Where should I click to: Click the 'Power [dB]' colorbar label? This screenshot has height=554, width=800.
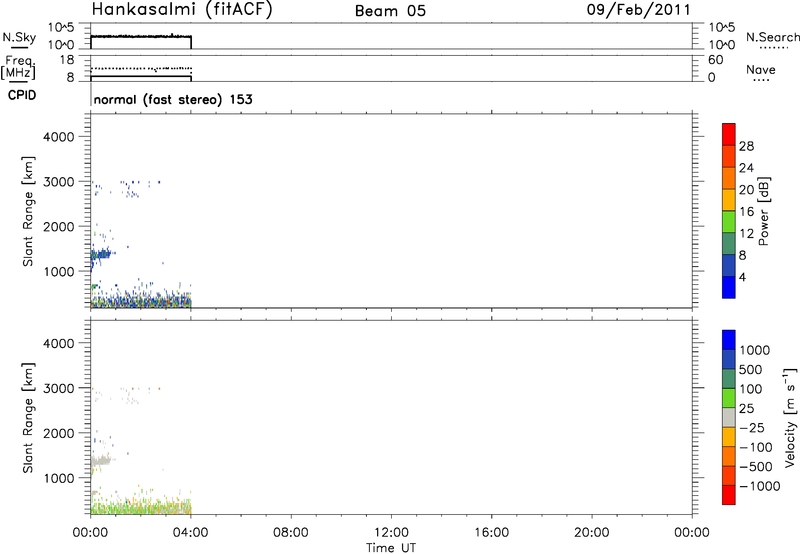763,211
